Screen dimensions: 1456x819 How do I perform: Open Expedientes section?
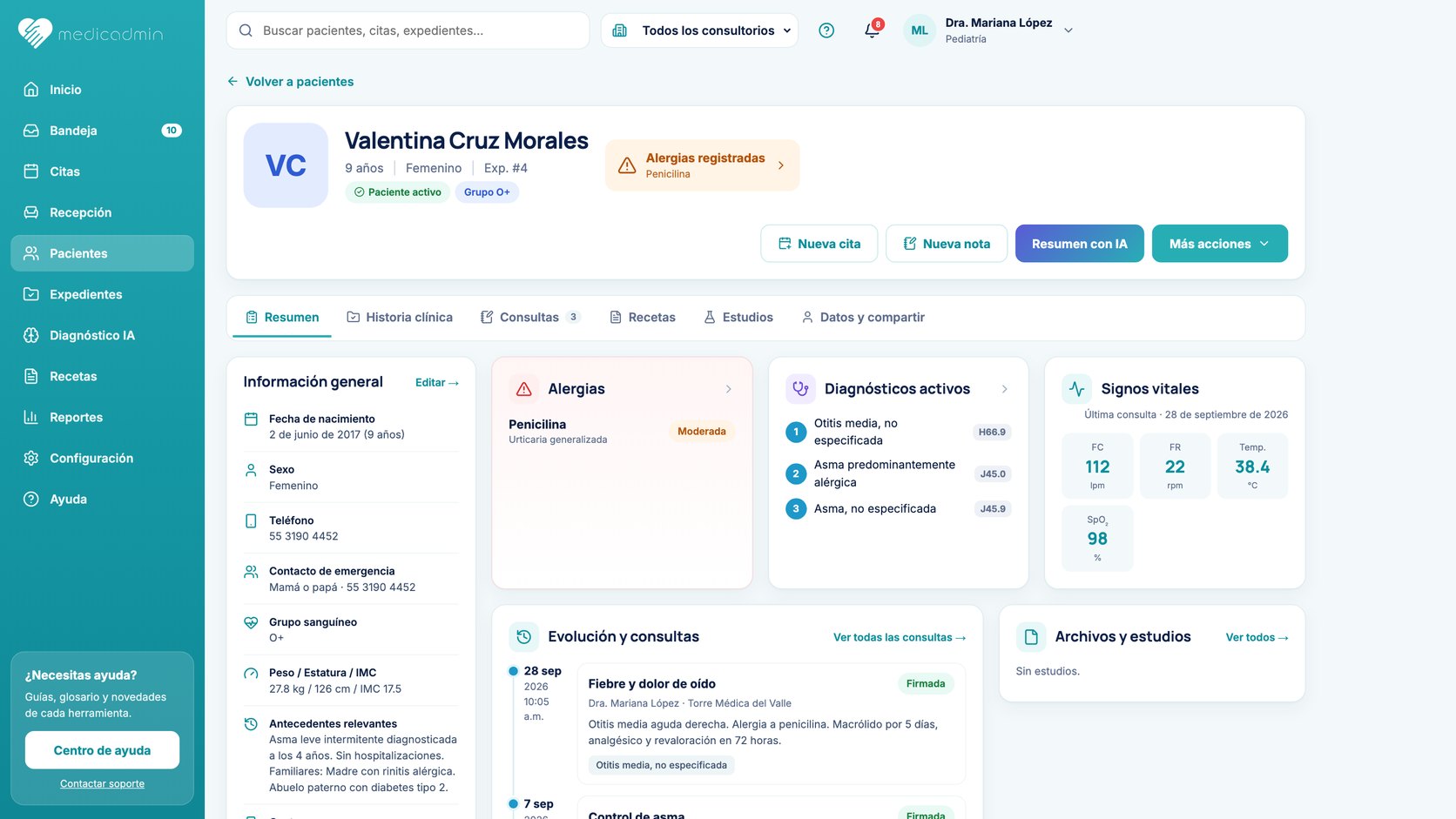click(x=102, y=294)
